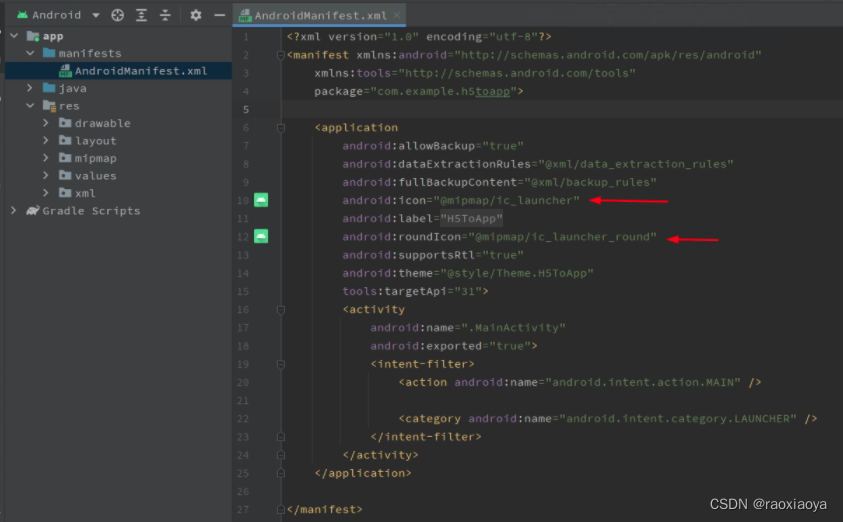Click fold end marker at line 27
The height and width of the screenshot is (522, 843).
pos(280,509)
